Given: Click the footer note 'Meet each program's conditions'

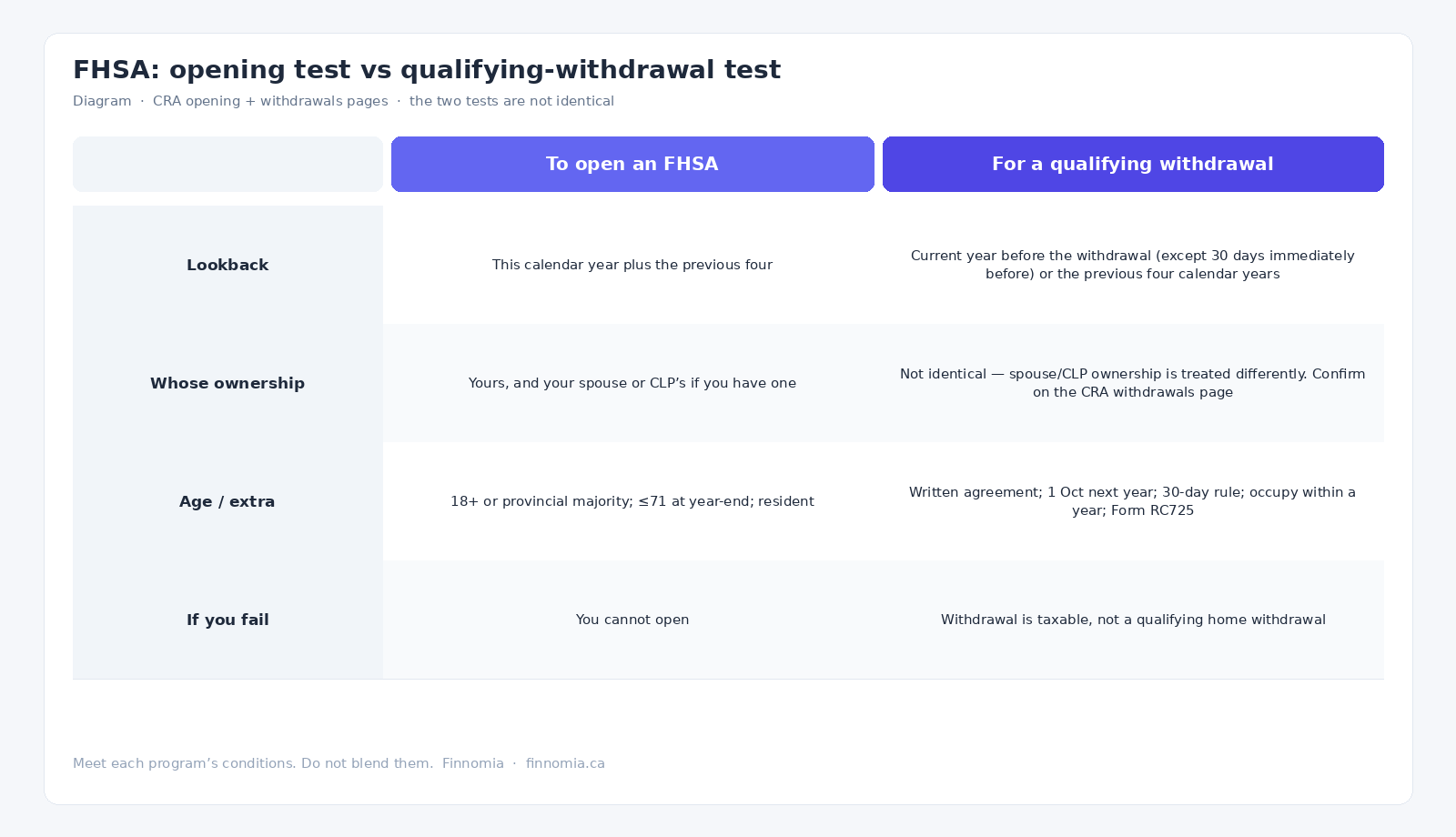Looking at the screenshot, I should click(x=253, y=763).
